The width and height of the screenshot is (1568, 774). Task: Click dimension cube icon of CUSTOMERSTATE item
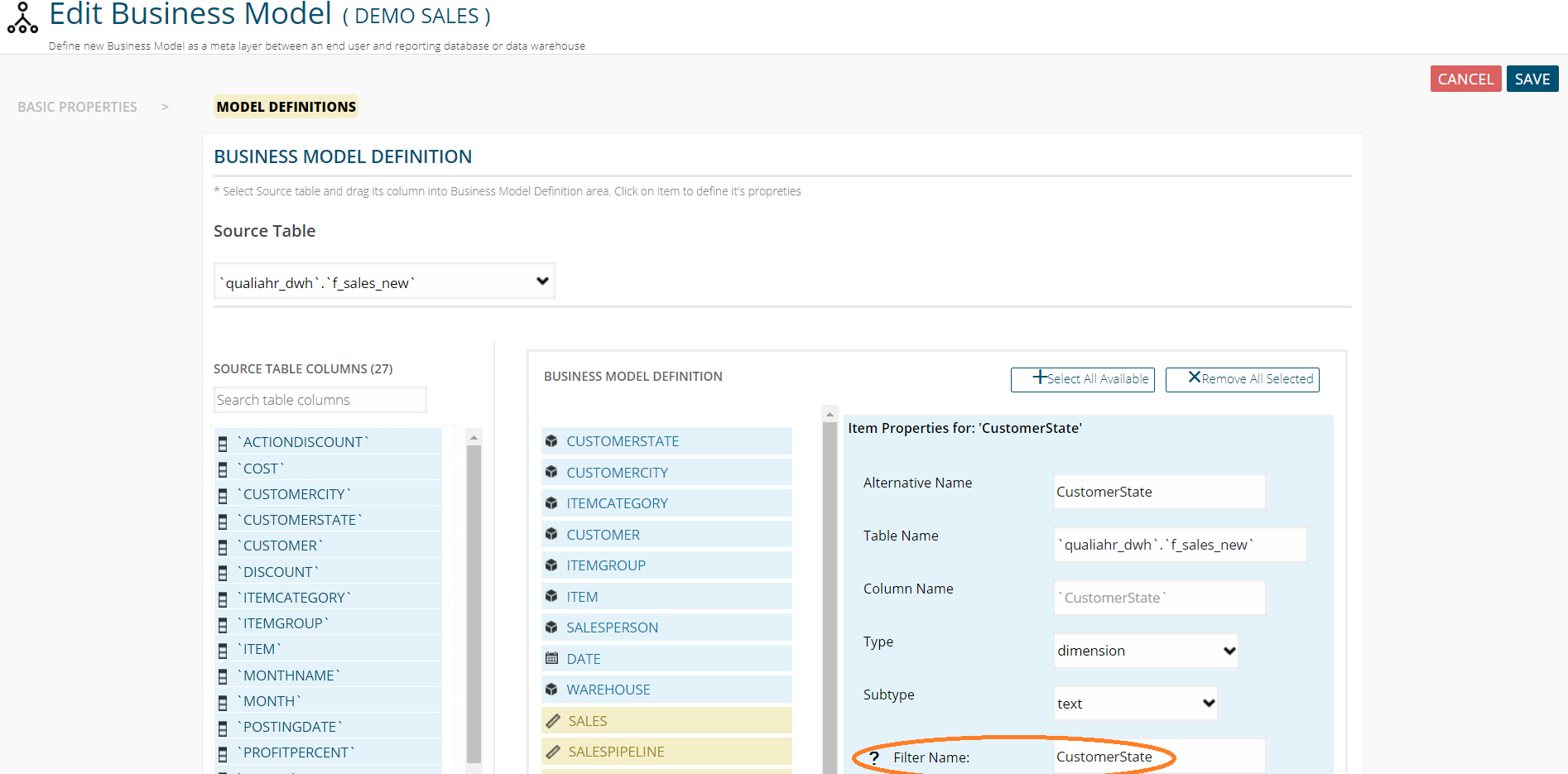(x=551, y=441)
